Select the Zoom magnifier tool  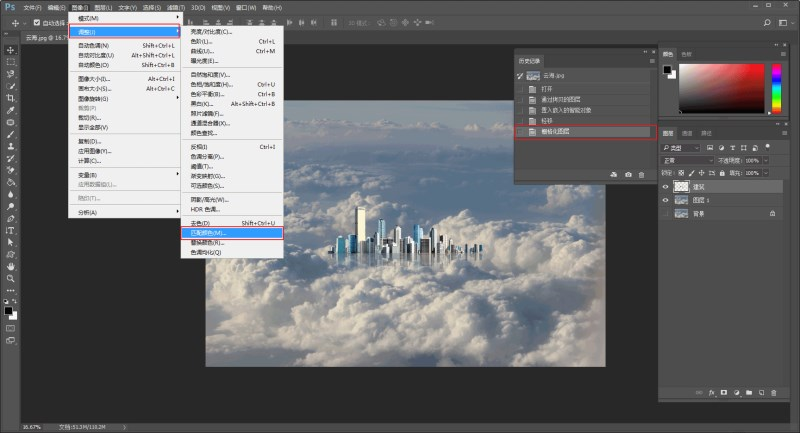pos(10,278)
